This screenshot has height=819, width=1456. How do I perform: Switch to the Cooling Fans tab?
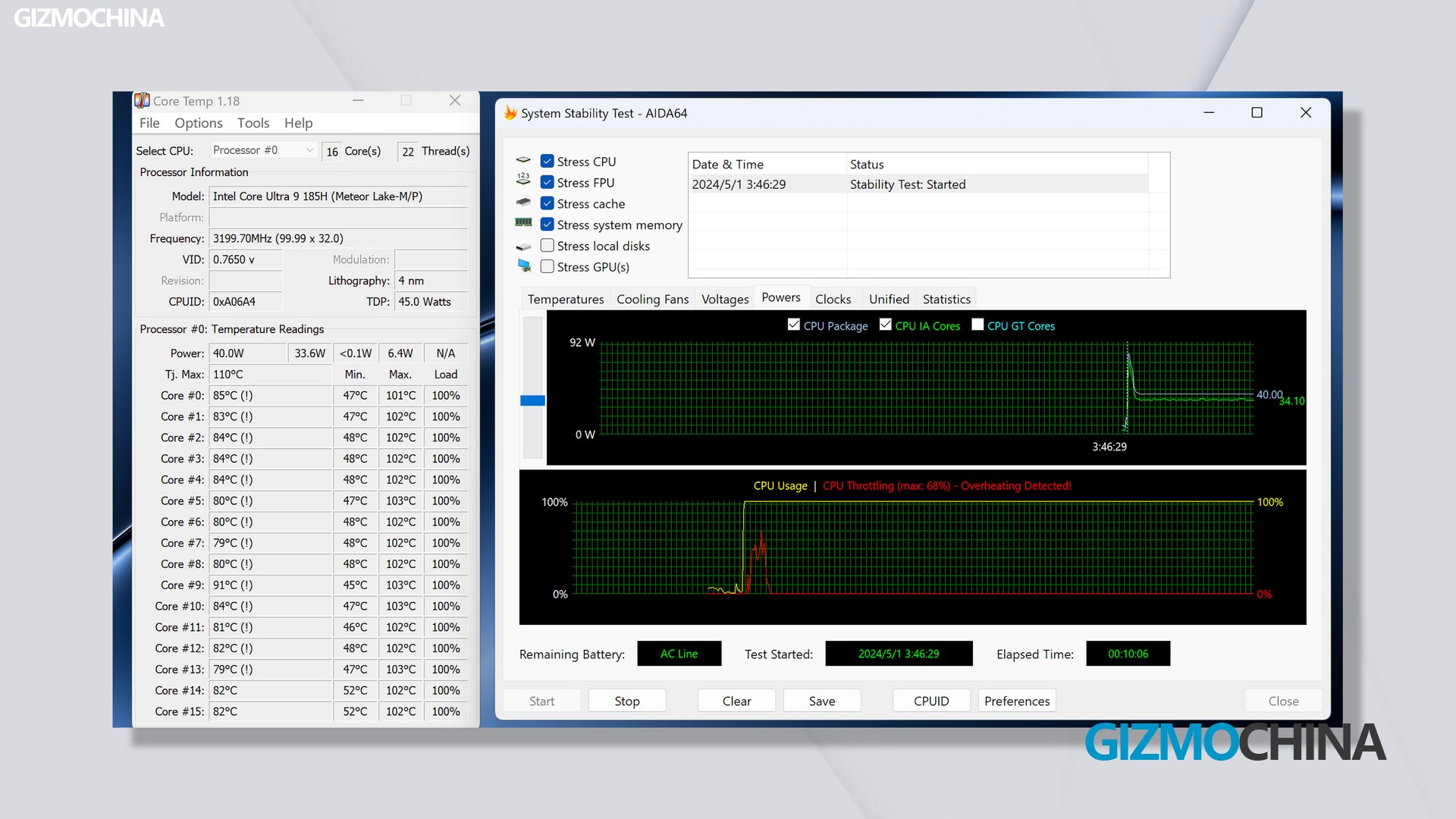652,299
